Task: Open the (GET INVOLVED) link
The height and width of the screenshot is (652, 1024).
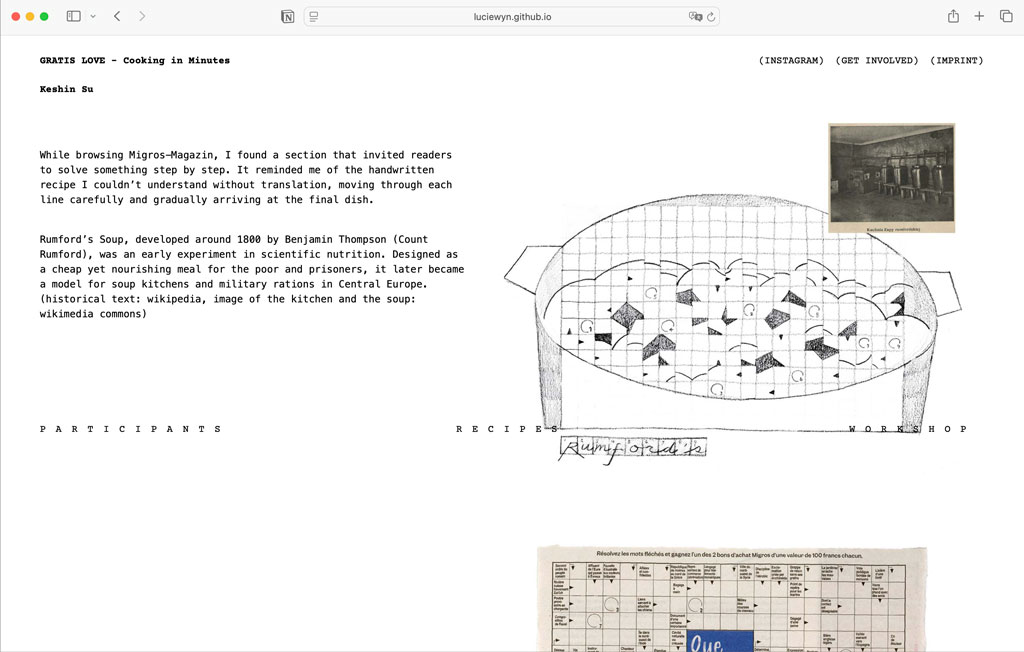Action: coord(877,60)
